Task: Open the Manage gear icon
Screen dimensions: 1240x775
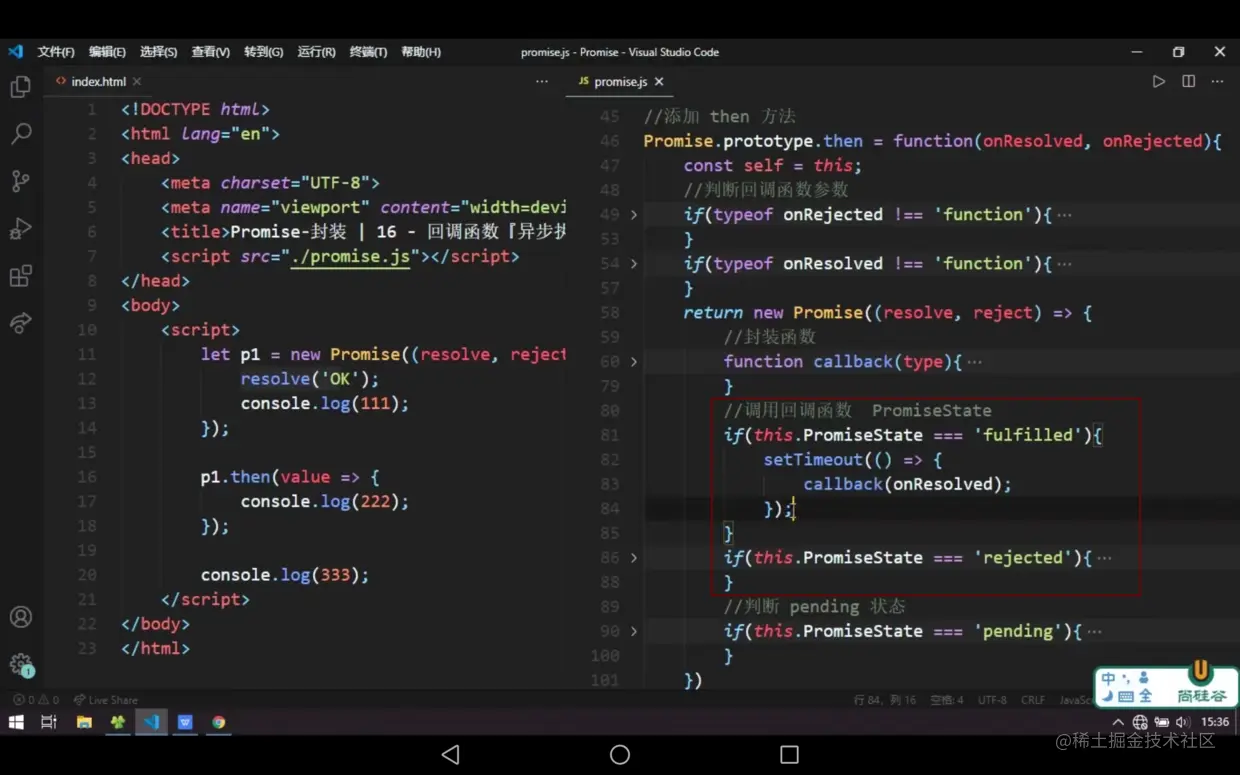Action: click(x=20, y=664)
